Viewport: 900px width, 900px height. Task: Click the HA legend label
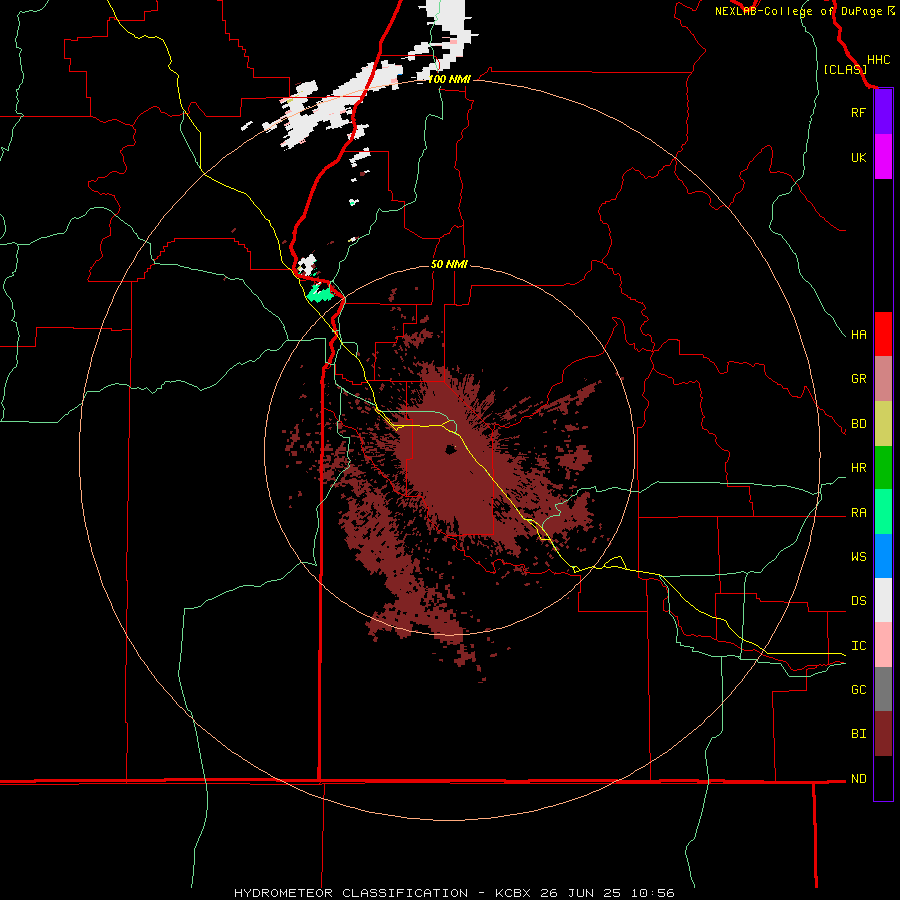click(x=858, y=335)
